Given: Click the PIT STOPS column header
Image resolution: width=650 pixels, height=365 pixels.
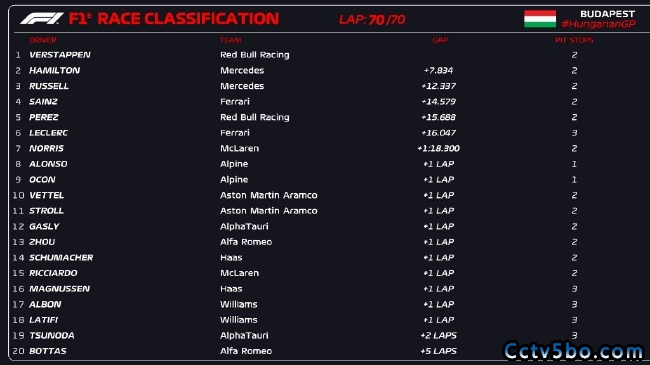Looking at the screenshot, I should click(x=574, y=40).
